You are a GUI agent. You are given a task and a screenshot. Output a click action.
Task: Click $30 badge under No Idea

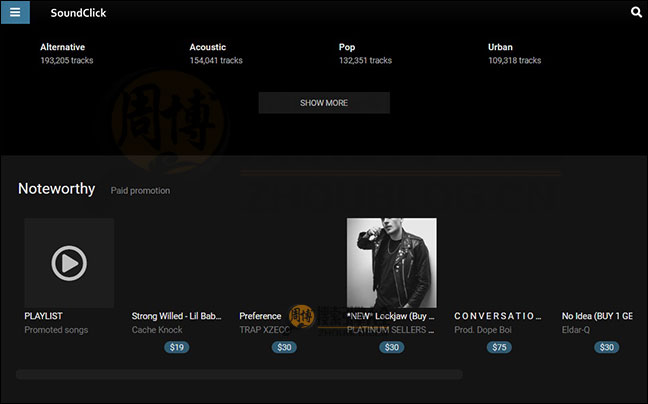pos(607,347)
